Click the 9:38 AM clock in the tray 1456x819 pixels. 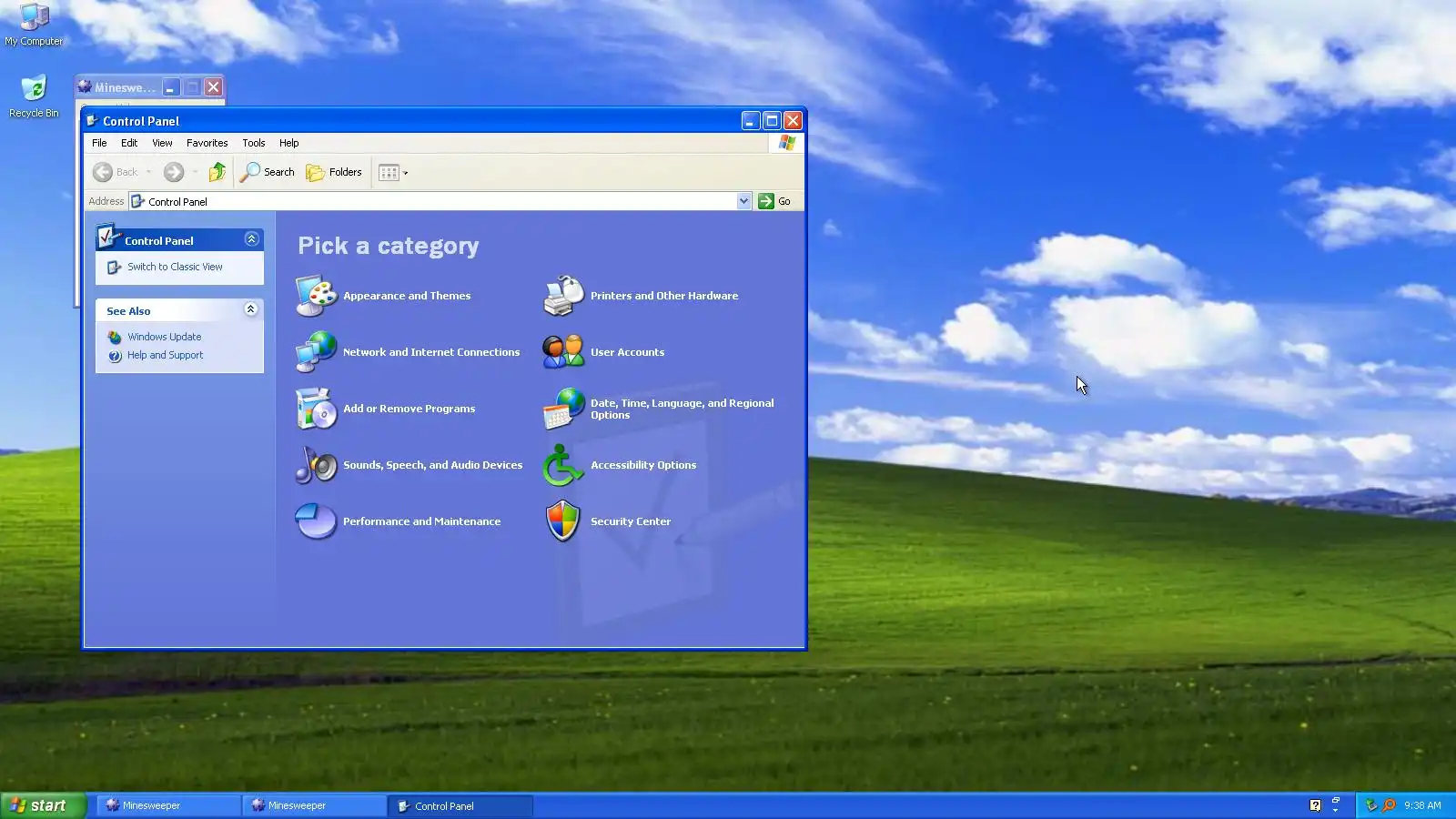1422,805
